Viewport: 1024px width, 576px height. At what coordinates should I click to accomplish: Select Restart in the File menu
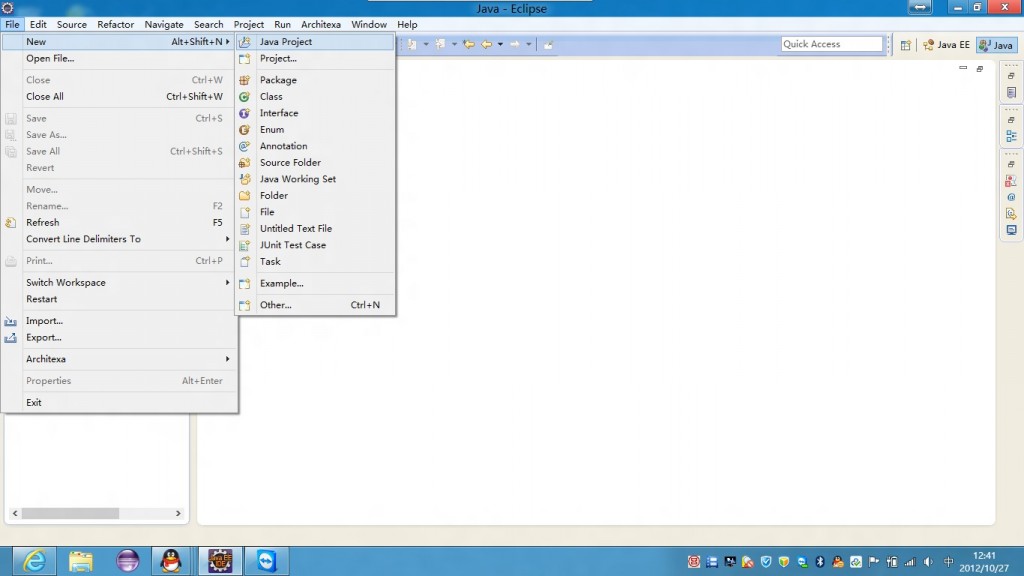120,299
